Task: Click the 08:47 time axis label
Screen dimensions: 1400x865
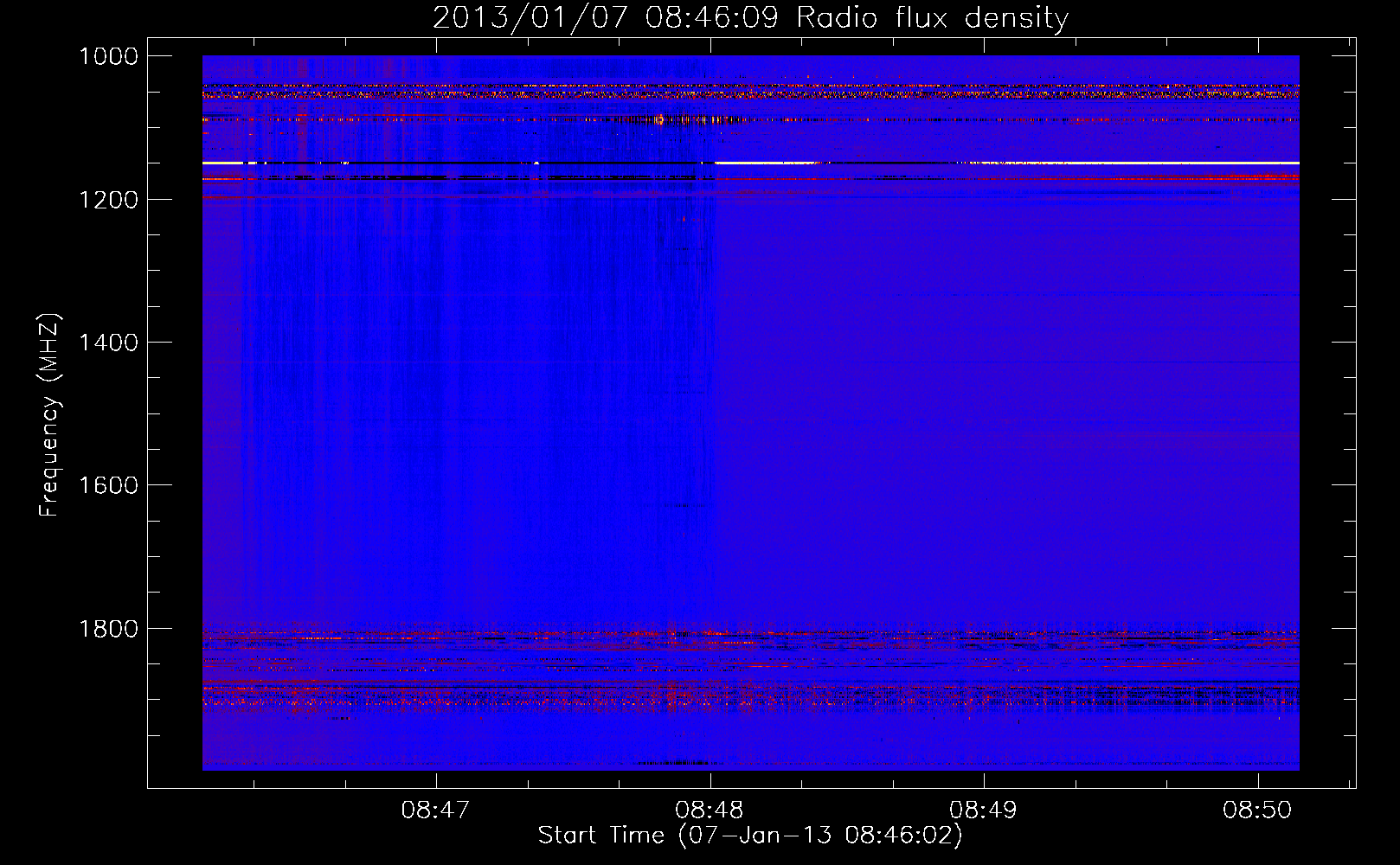Action: pyautogui.click(x=435, y=811)
